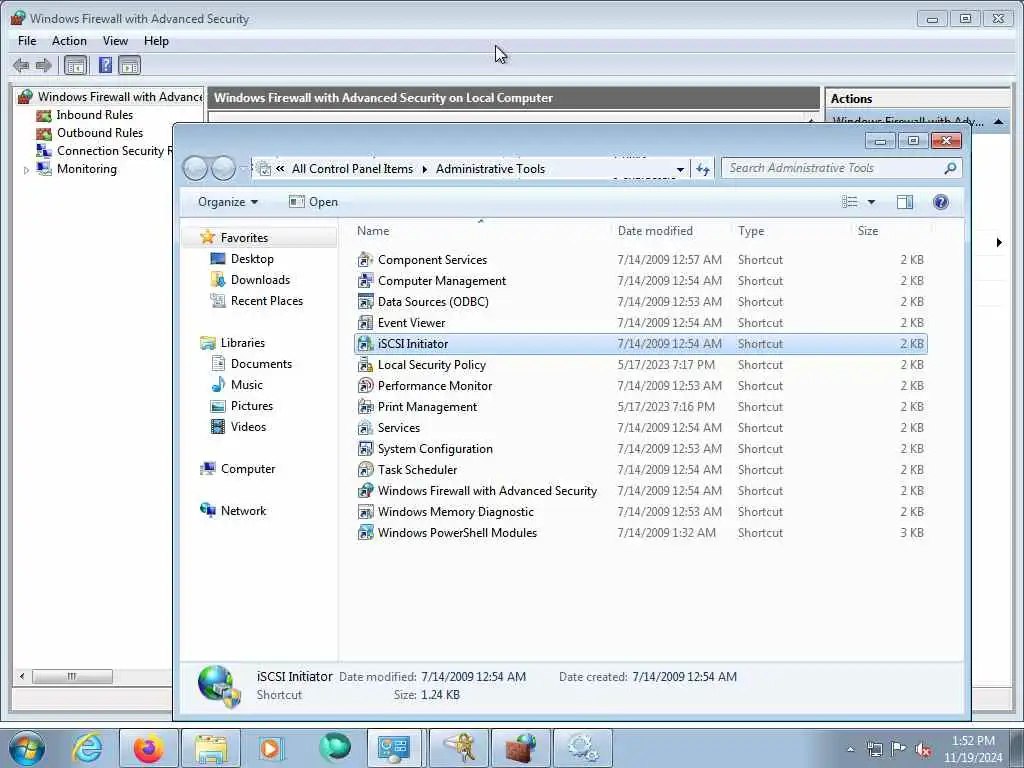Viewport: 1024px width, 768px height.
Task: Click the Search Administrative Tools field
Action: pos(841,168)
